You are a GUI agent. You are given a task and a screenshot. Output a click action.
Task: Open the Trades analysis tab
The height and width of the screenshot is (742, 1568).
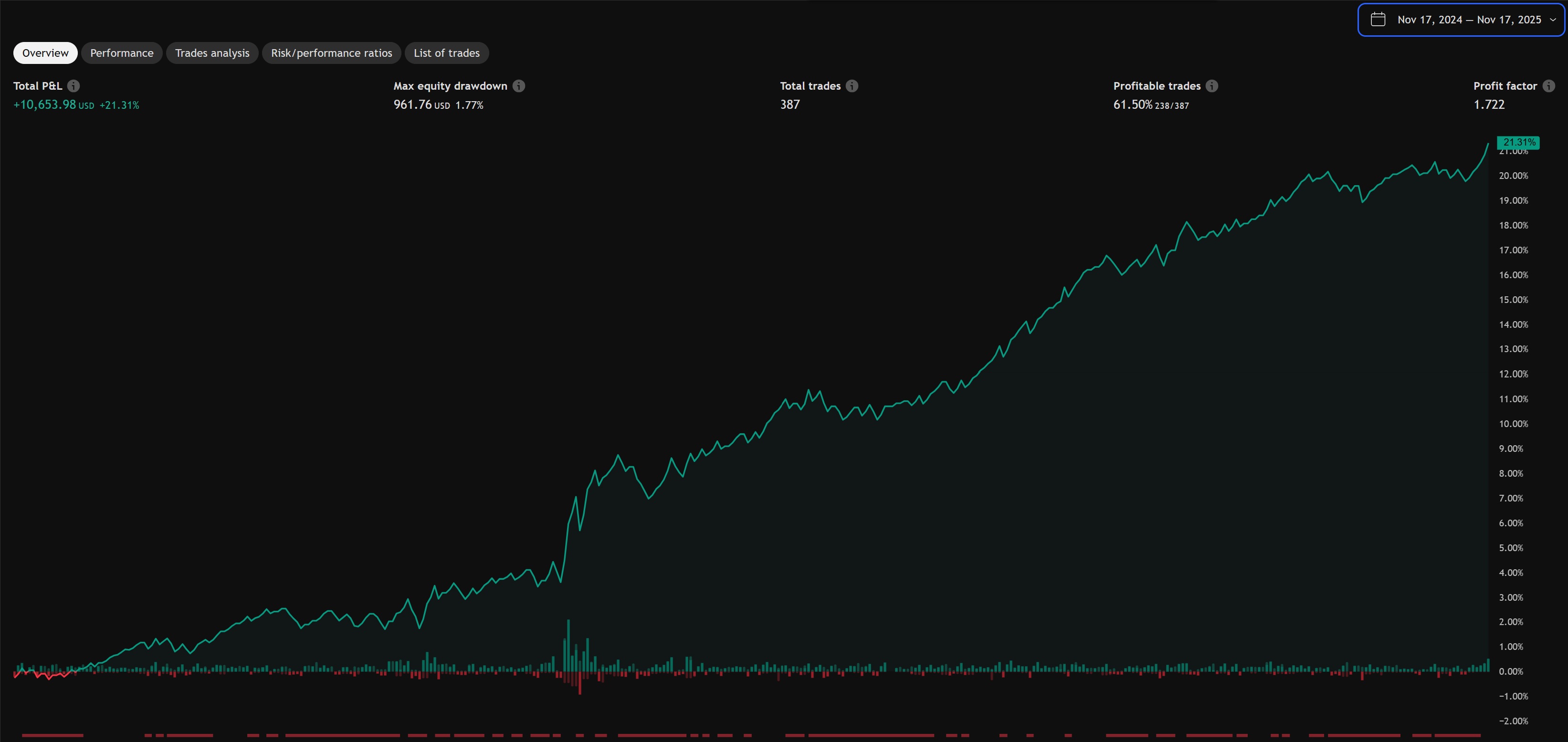tap(212, 53)
